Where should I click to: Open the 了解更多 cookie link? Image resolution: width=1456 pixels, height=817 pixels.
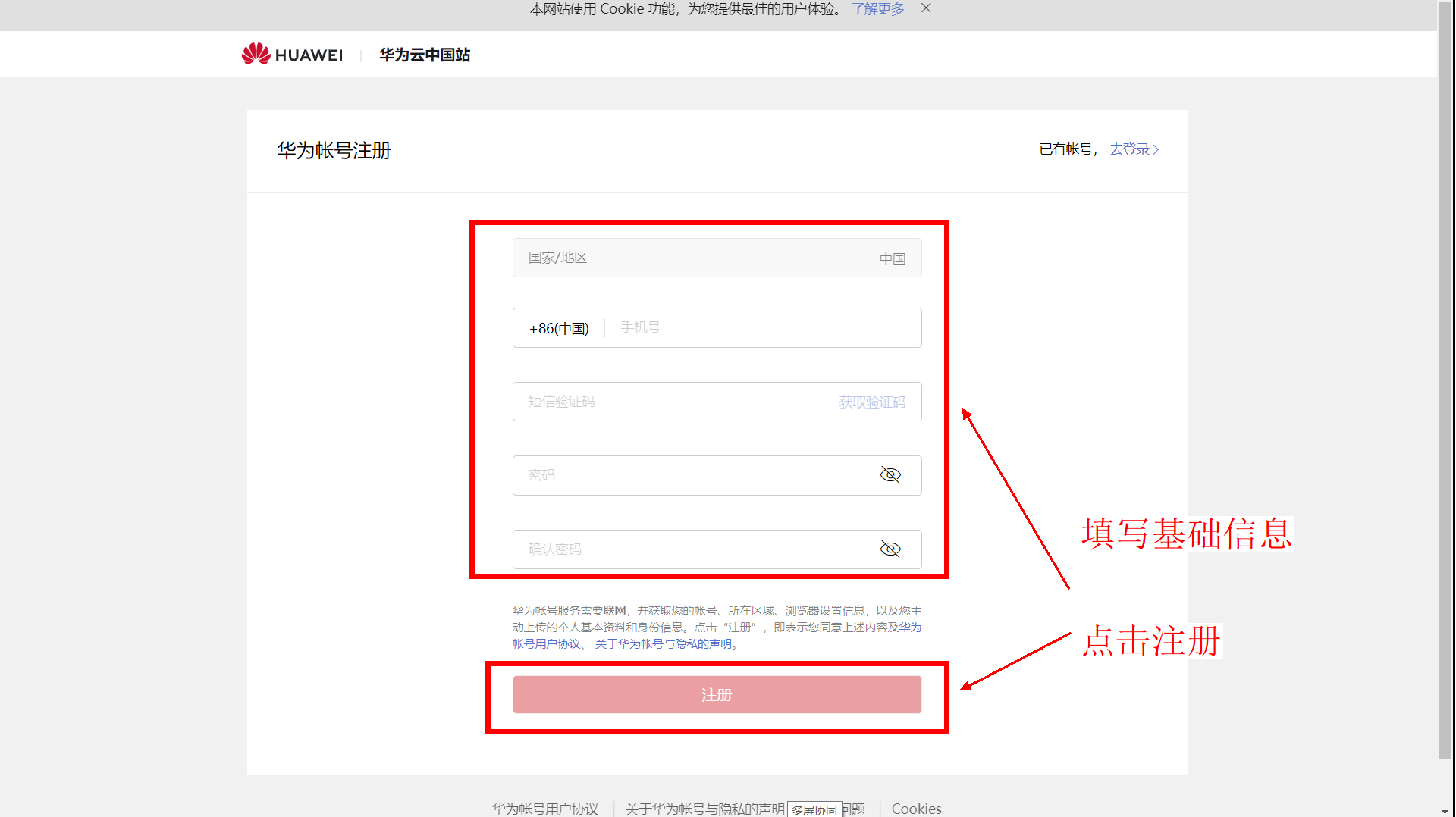[x=877, y=9]
